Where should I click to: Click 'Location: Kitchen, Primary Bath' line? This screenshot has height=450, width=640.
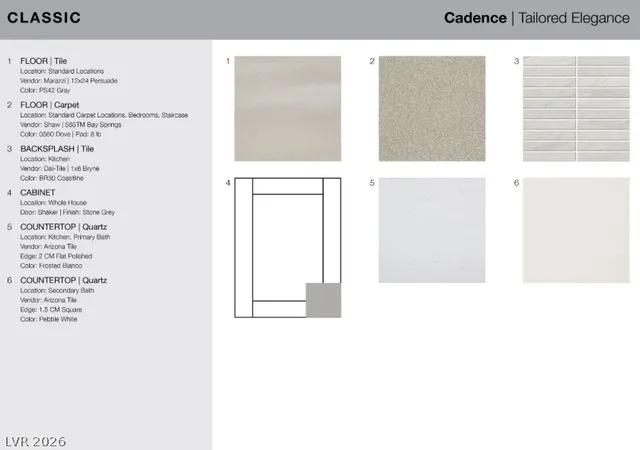coord(65,237)
